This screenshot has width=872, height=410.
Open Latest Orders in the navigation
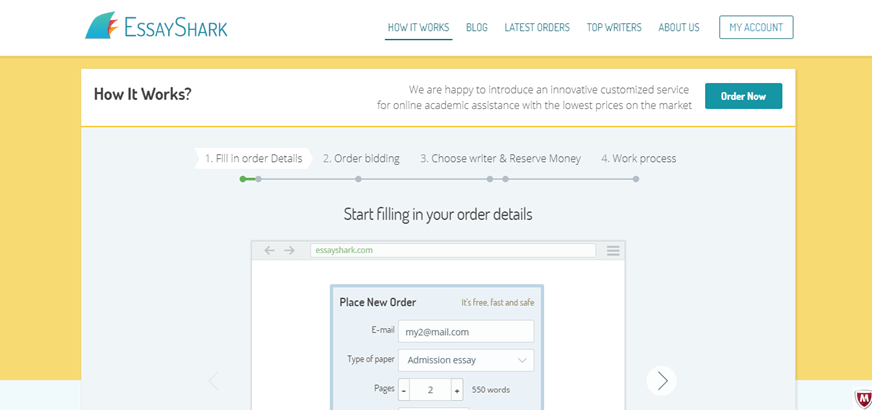click(537, 27)
